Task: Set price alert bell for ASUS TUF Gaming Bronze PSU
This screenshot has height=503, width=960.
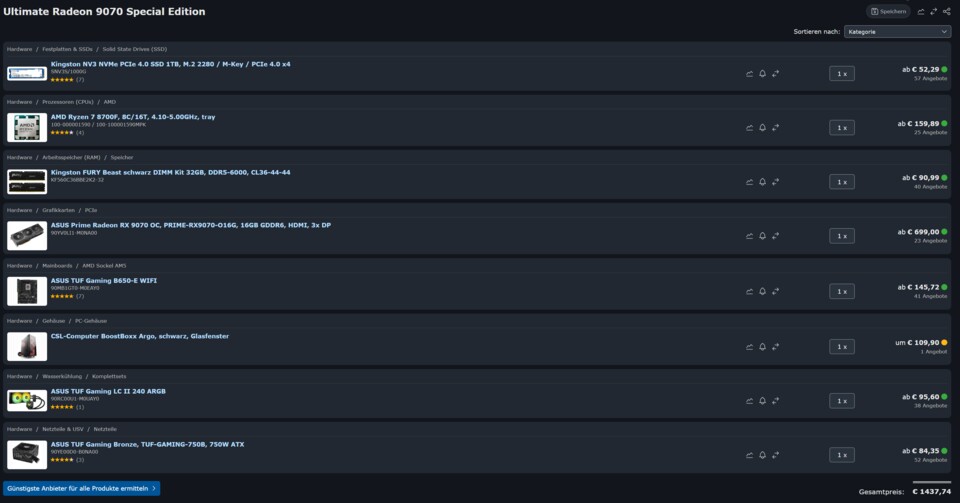Action: (762, 455)
